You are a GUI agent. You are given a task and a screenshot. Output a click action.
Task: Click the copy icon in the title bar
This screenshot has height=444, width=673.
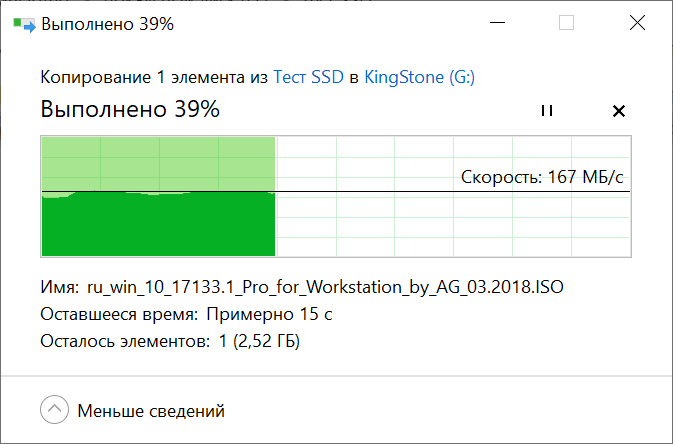pyautogui.click(x=22, y=24)
